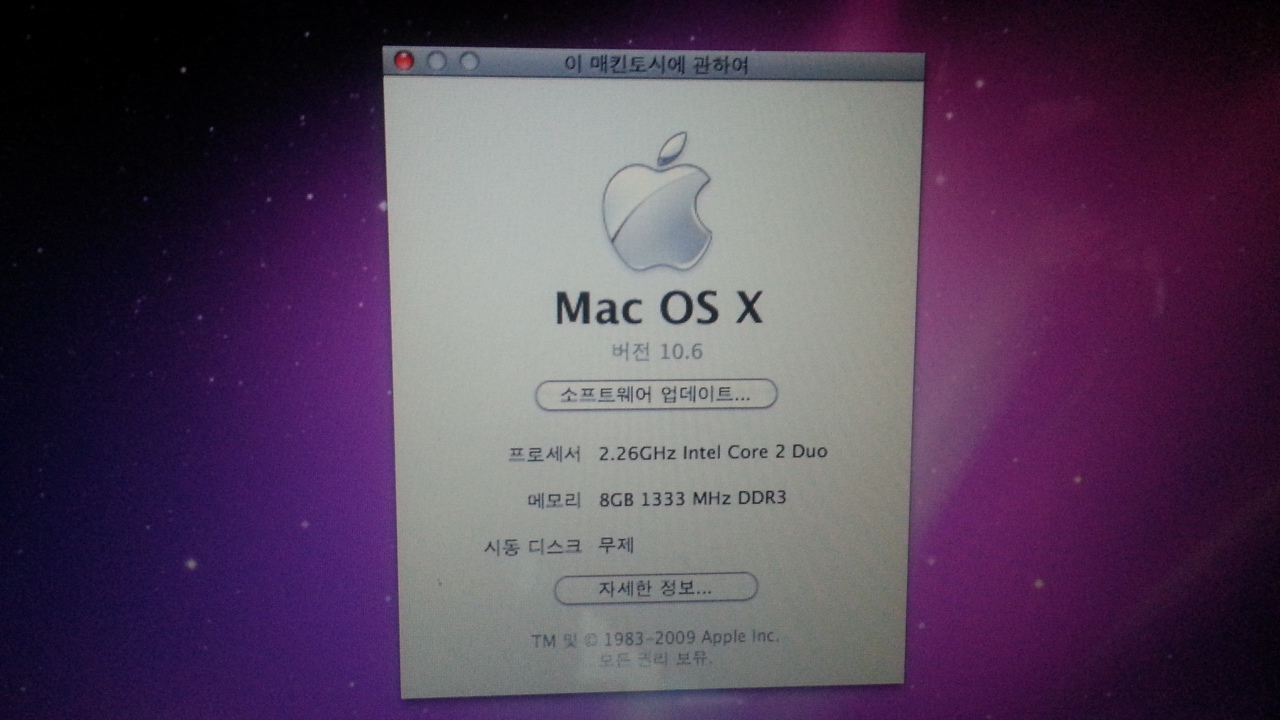Close the 이 매킨토시에 관하여 window
1280x720 pixels.
click(x=404, y=61)
